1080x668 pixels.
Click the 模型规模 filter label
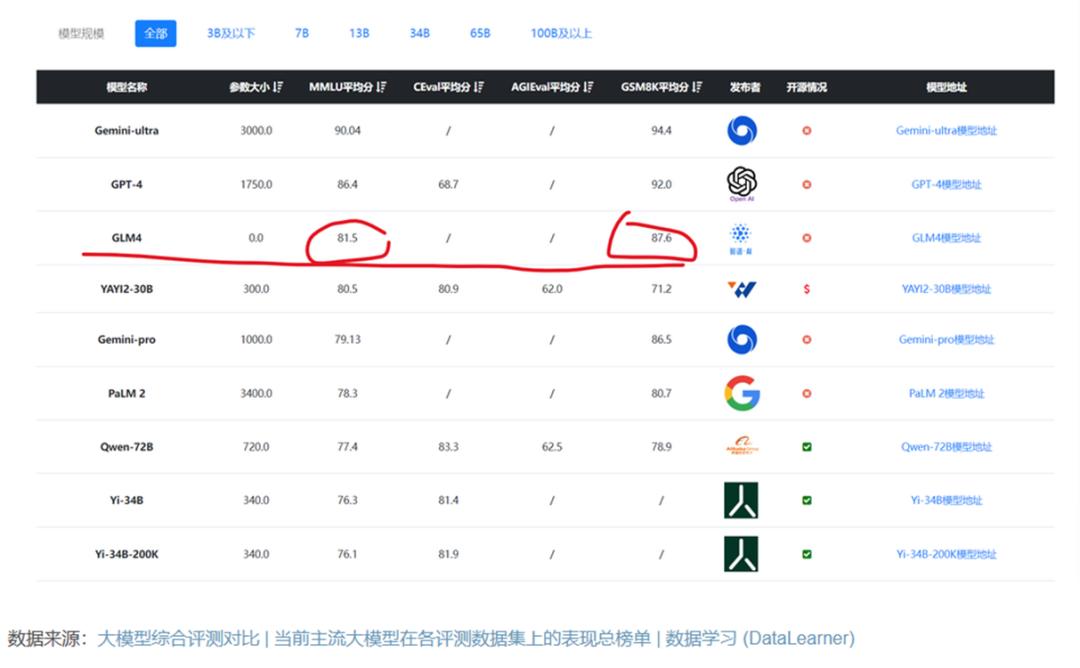coord(81,33)
